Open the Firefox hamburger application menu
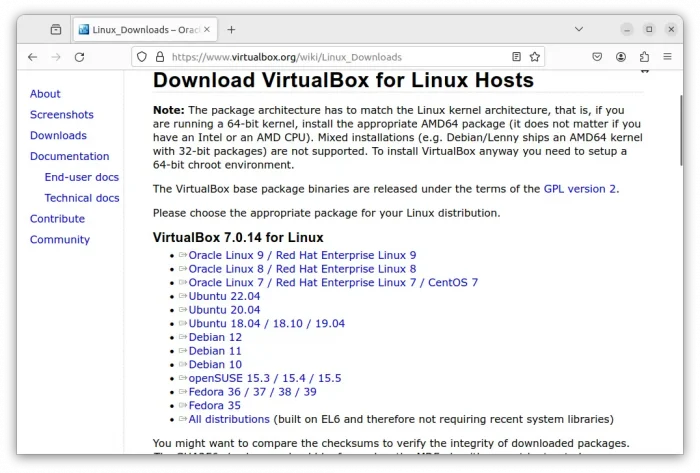Screen dimensions: 700x473 (x=669, y=57)
